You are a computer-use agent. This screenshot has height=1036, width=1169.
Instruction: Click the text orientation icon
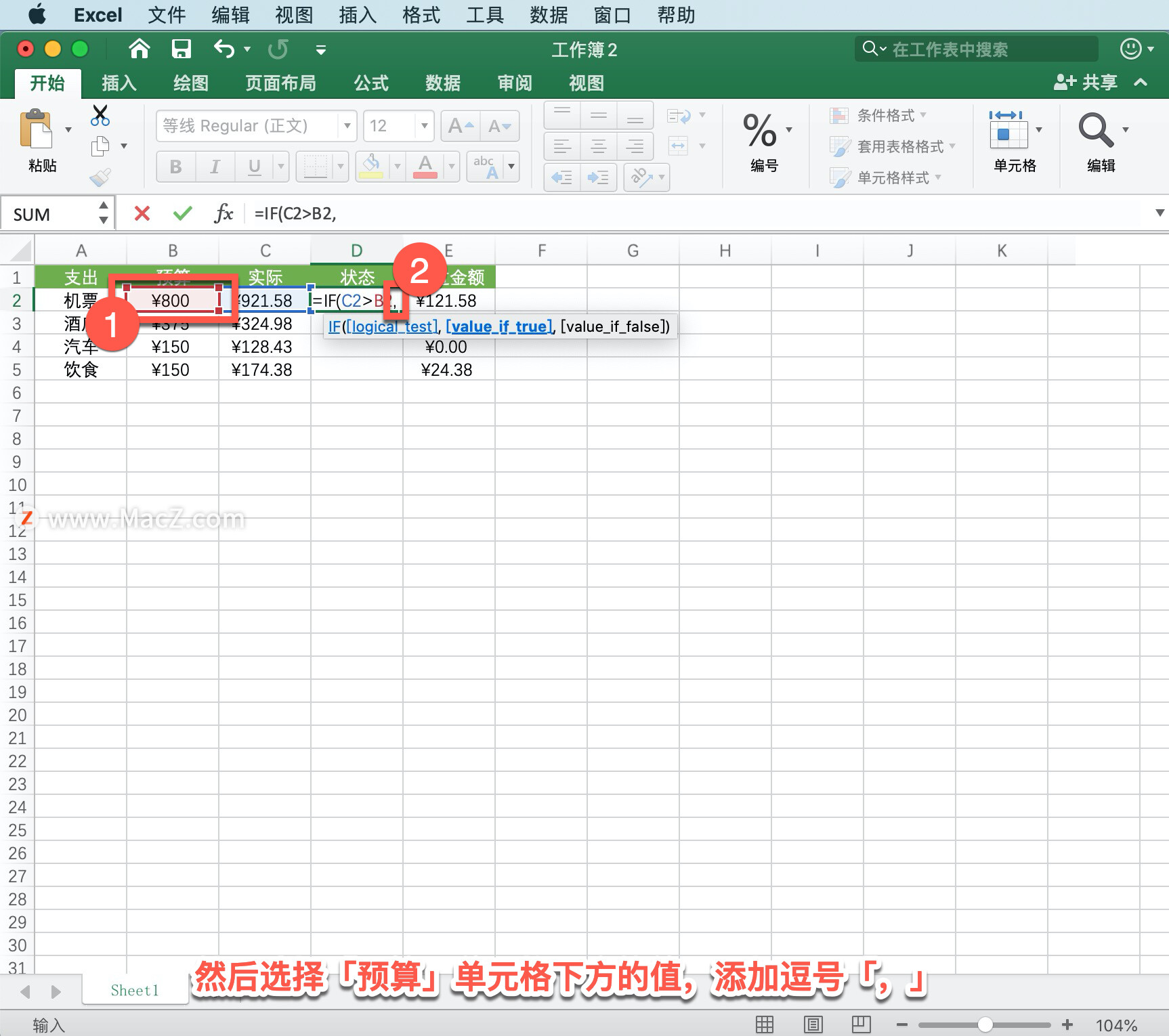(x=641, y=177)
